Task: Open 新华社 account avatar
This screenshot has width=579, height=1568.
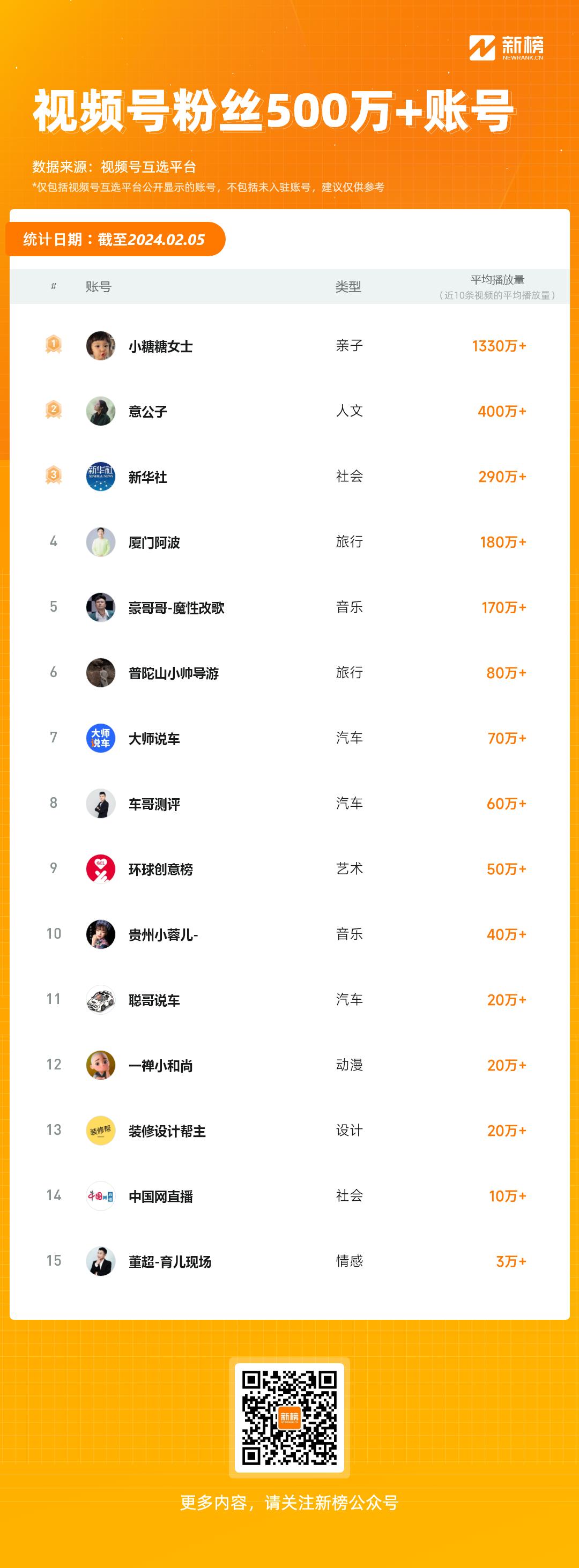Action: 100,477
